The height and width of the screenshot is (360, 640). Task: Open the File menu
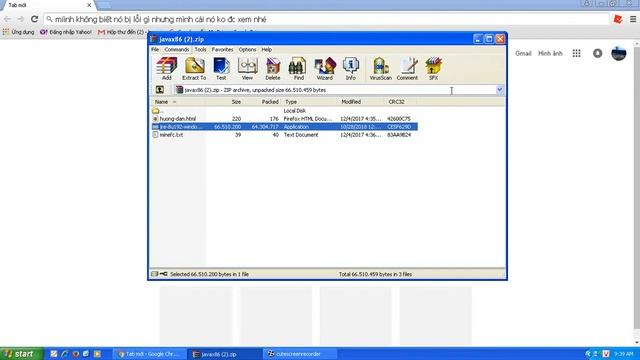155,49
